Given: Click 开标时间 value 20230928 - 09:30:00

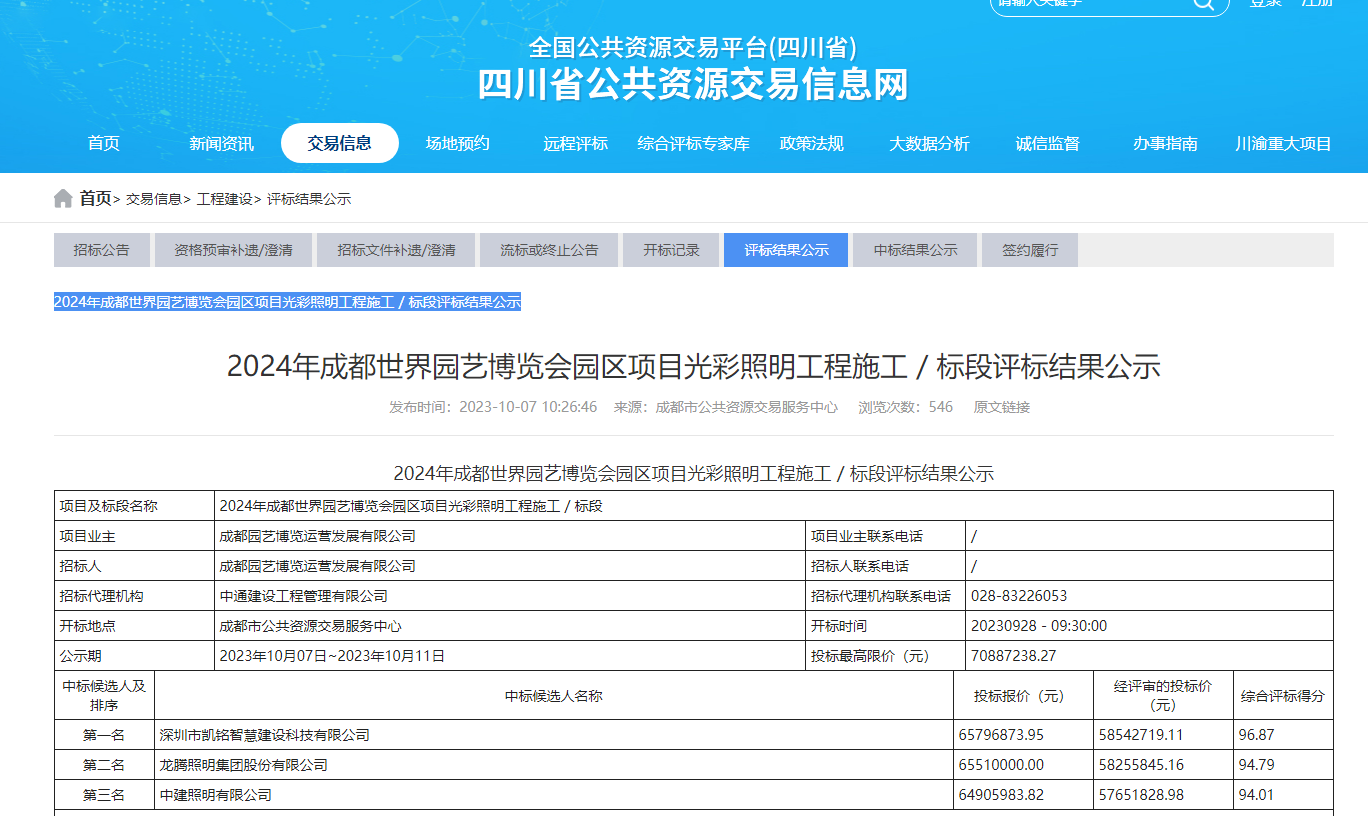Looking at the screenshot, I should coord(1039,626).
